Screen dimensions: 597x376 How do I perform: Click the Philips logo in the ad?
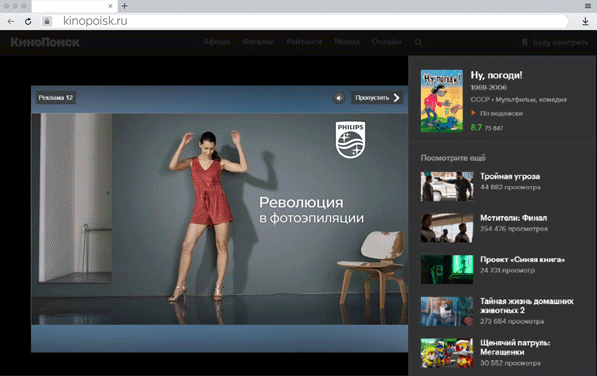[350, 140]
